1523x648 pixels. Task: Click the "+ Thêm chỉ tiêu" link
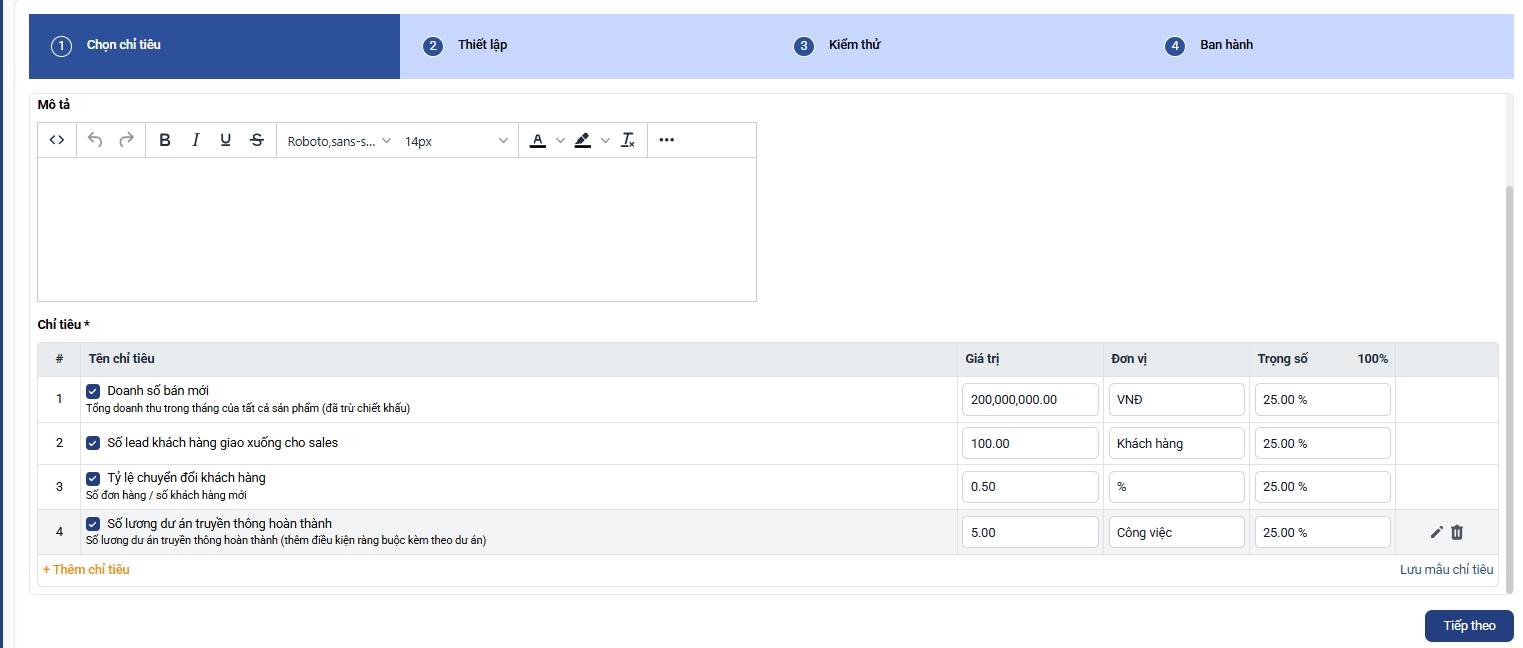86,570
